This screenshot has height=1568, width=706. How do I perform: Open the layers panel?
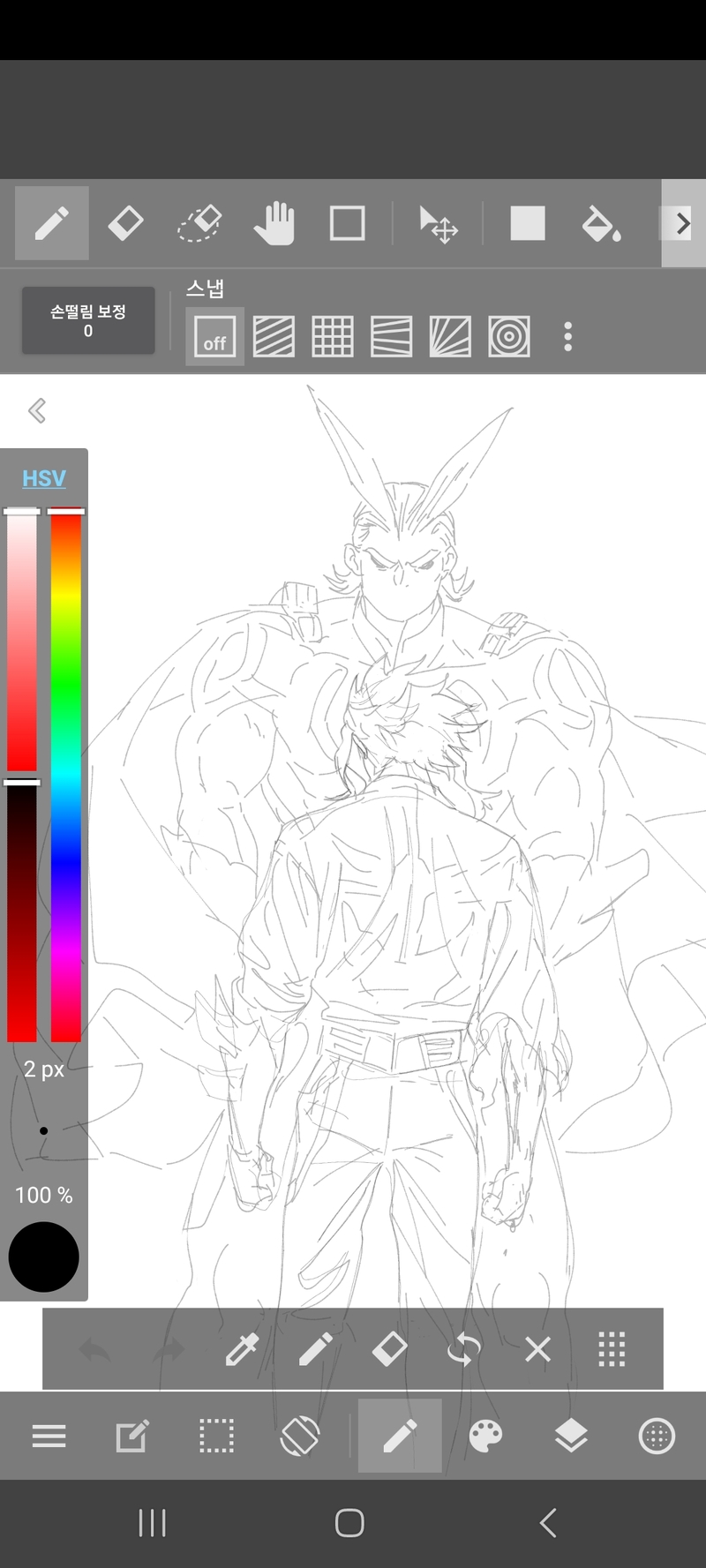click(x=571, y=1437)
